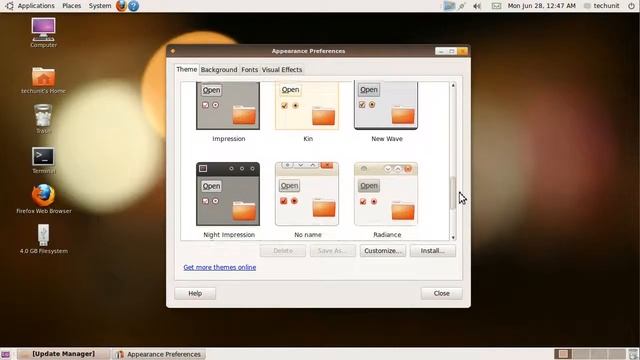
Task: Click the date and time clock
Action: (542, 6)
